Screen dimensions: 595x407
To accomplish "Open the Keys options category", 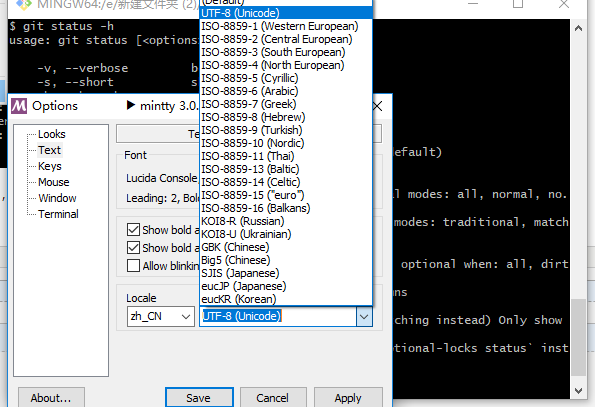I will point(50,166).
